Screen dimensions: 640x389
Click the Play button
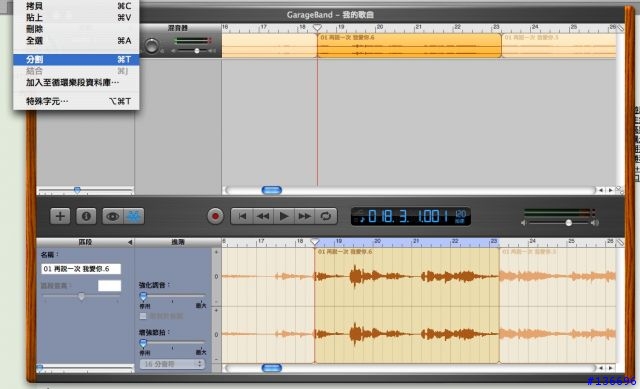click(284, 216)
